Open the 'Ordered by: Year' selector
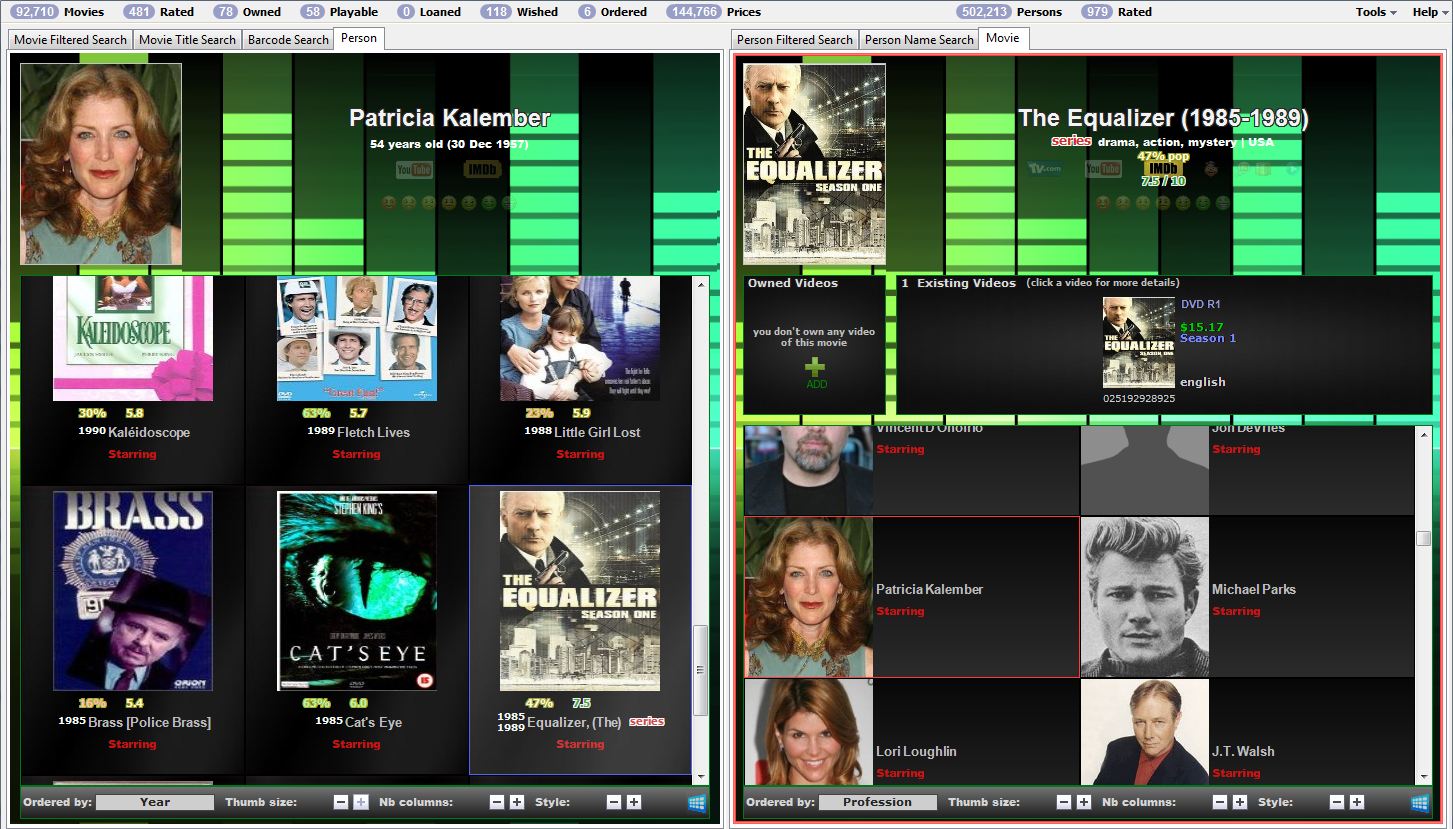This screenshot has width=1453, height=829. coord(155,802)
